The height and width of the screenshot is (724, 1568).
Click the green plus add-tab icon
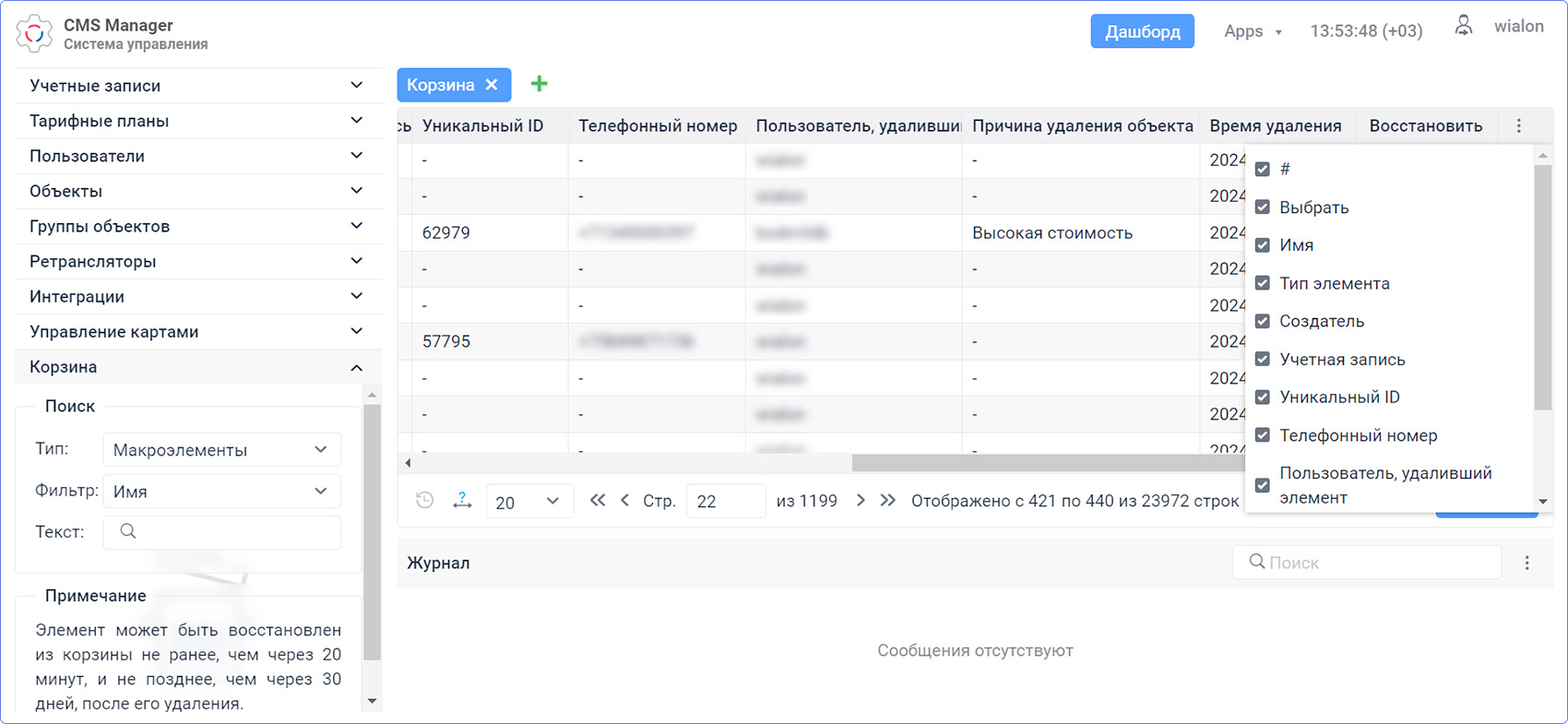click(540, 84)
